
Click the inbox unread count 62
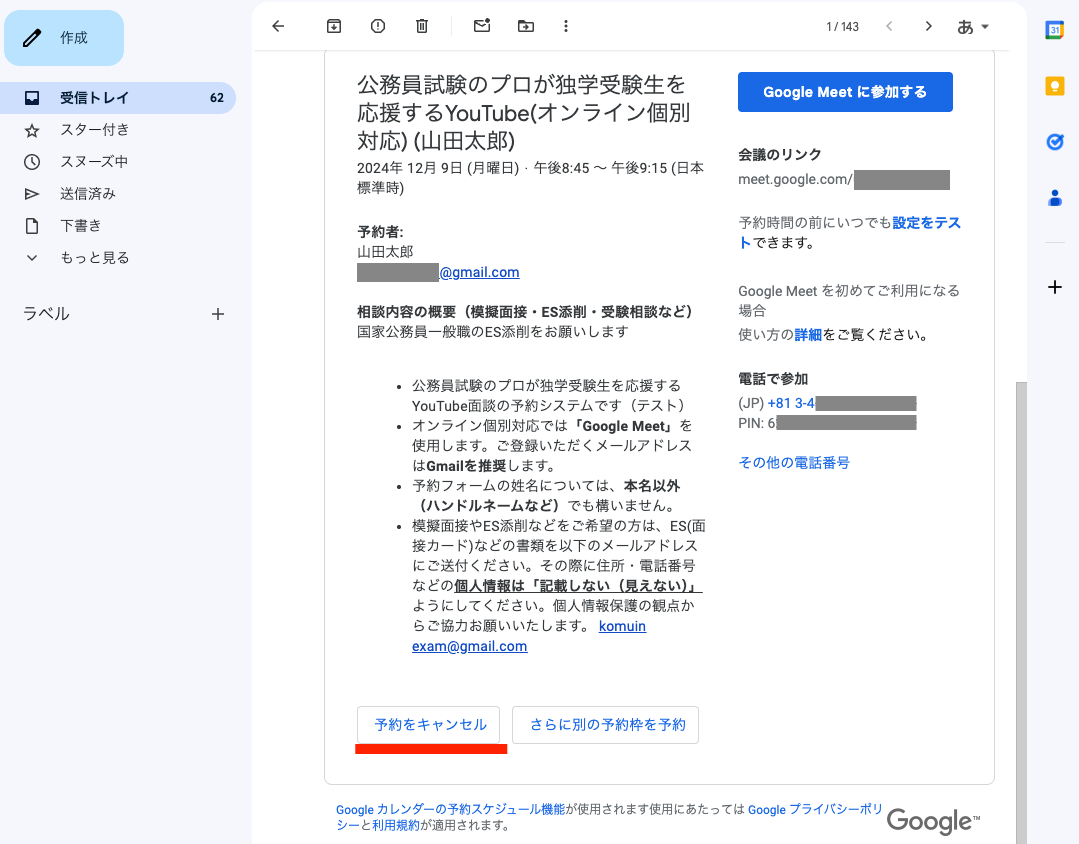pyautogui.click(x=217, y=98)
